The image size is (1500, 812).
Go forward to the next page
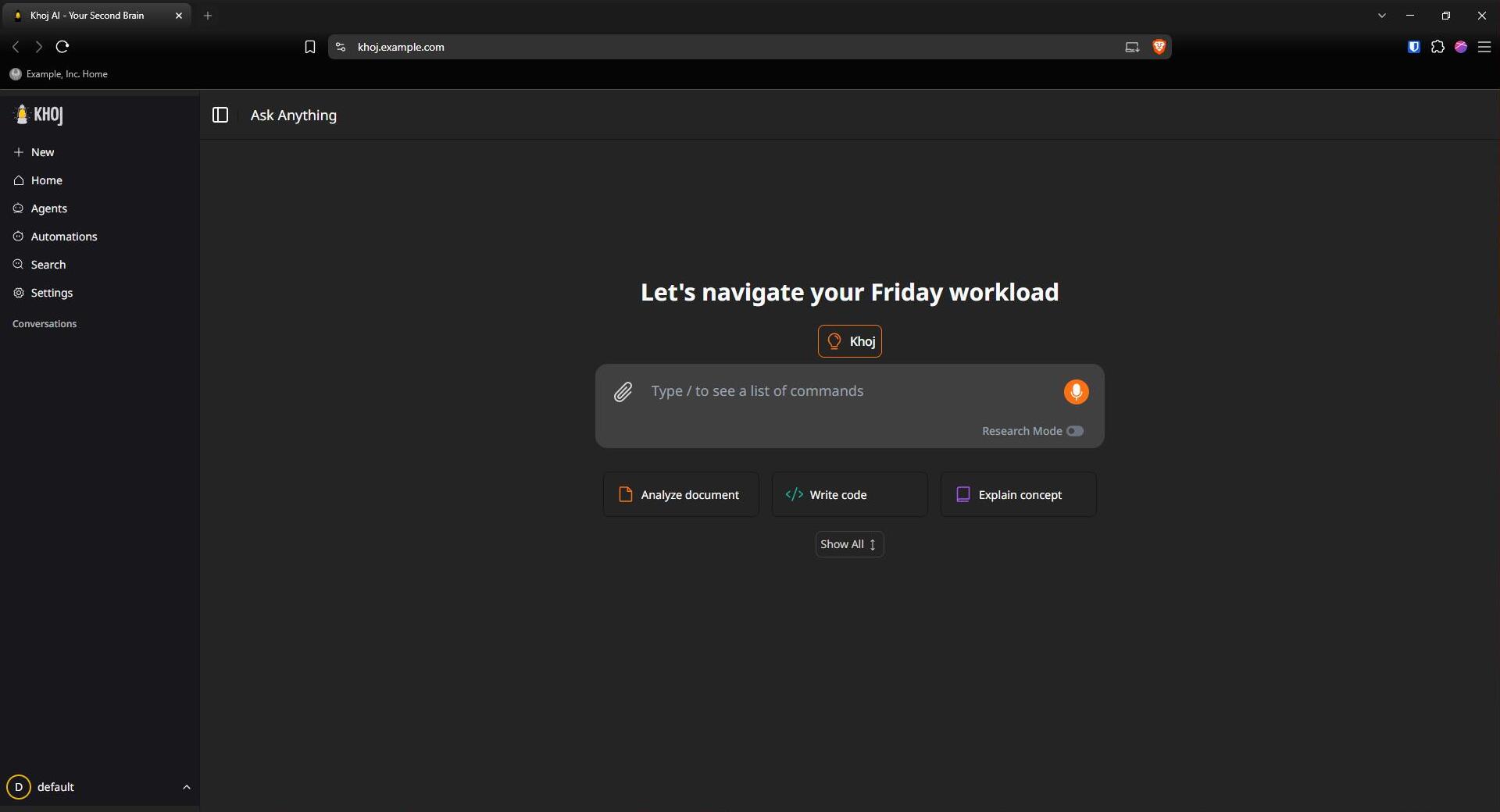tap(38, 47)
